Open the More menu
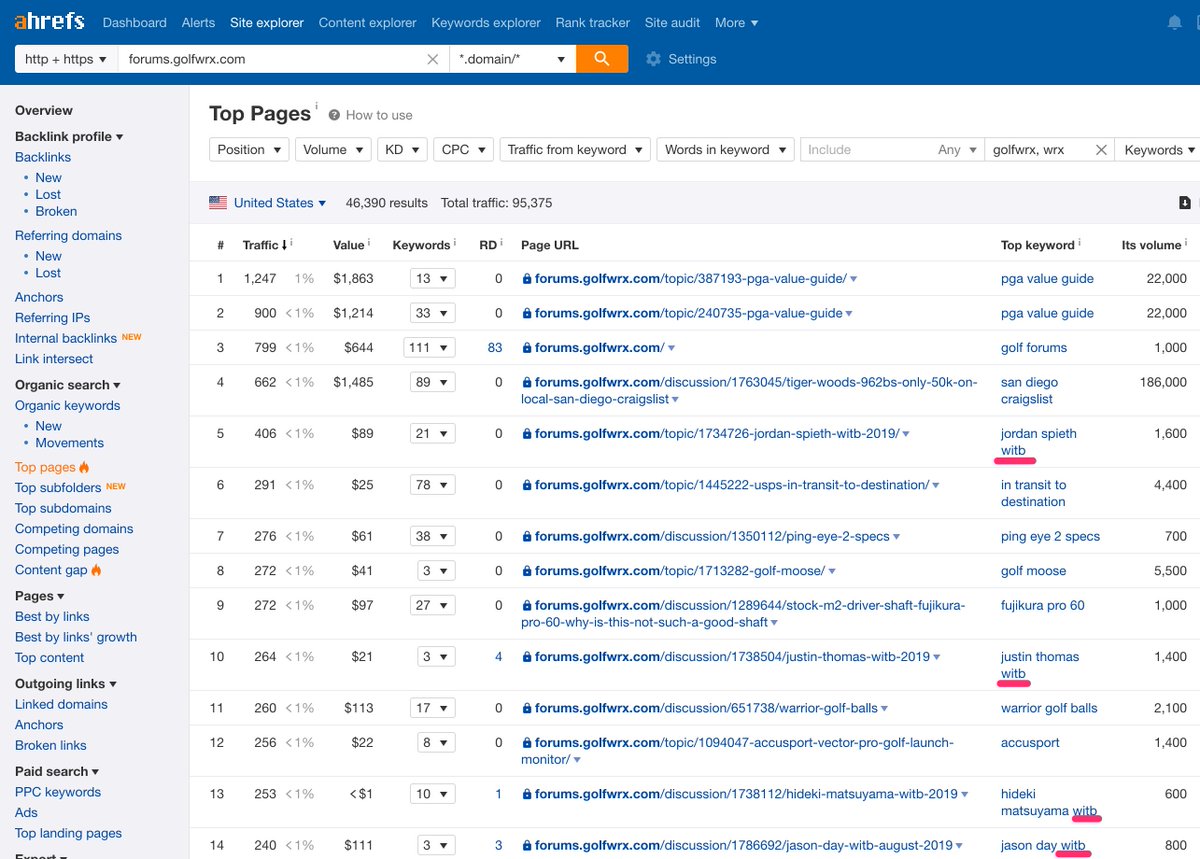 coord(736,22)
